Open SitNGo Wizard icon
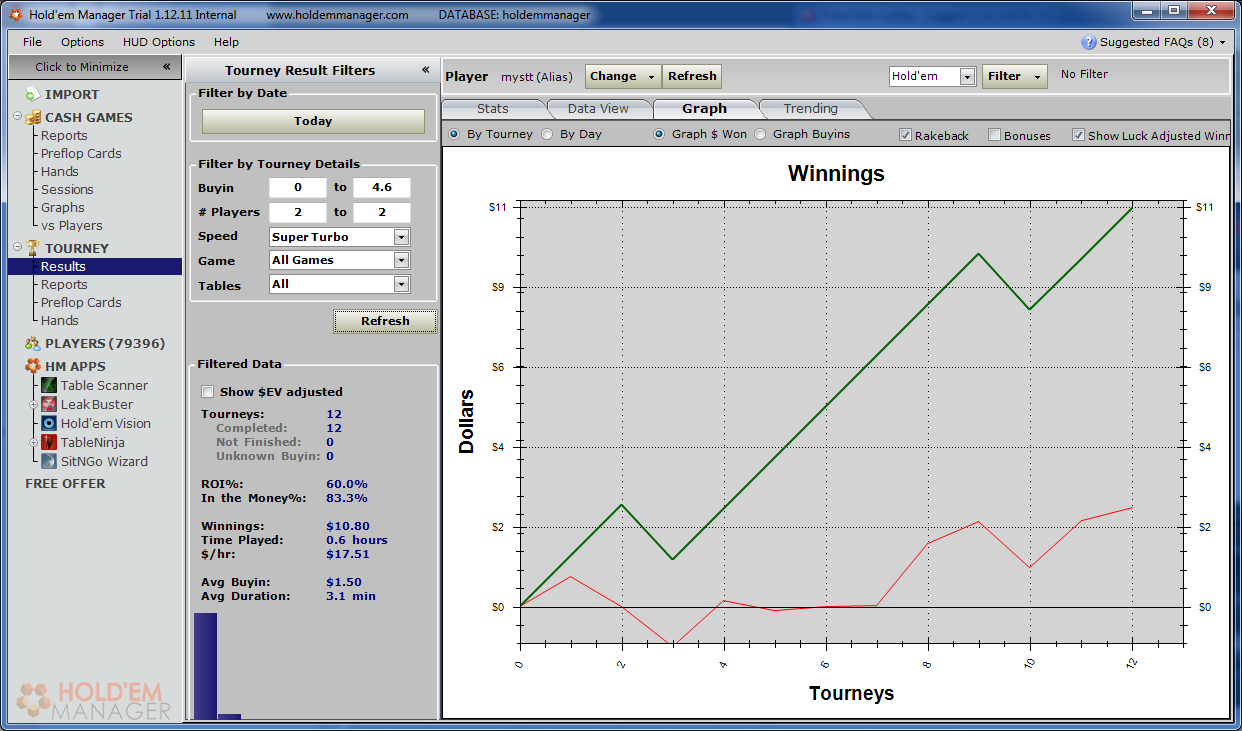Image resolution: width=1242 pixels, height=731 pixels. [49, 461]
